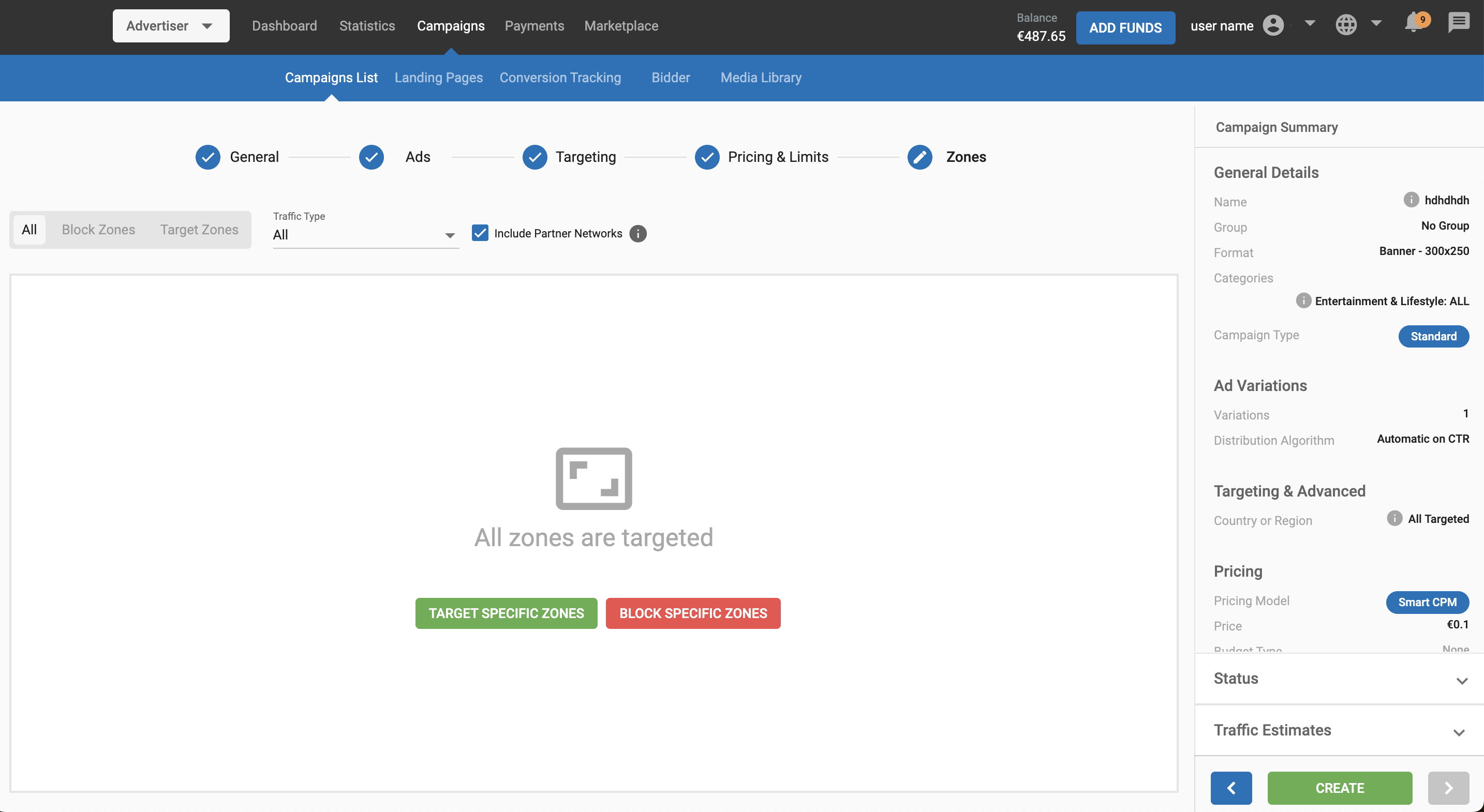Click the user profile avatar icon
Image resolution: width=1484 pixels, height=812 pixels.
coord(1273,25)
